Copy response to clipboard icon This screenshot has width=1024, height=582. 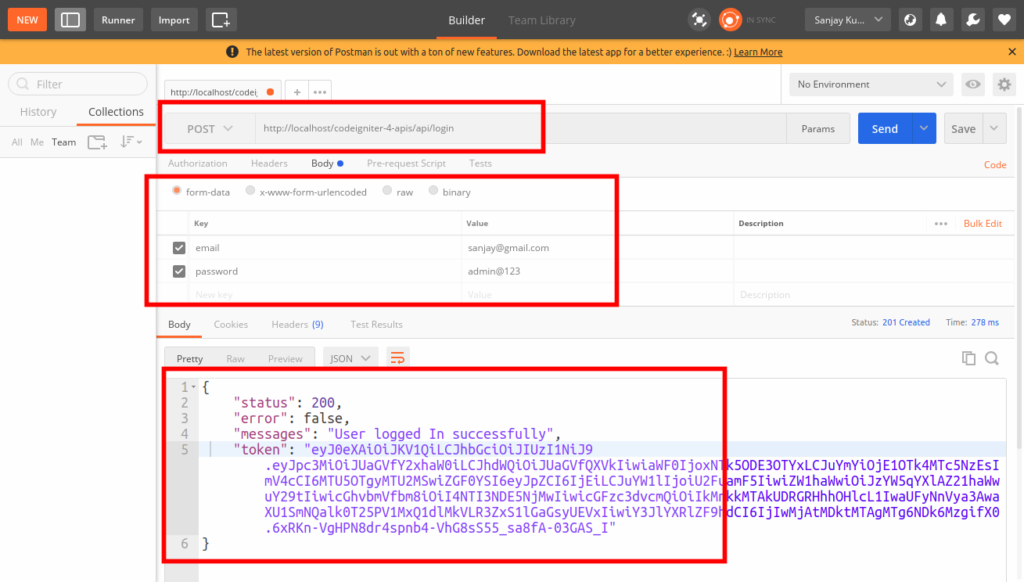[968, 358]
